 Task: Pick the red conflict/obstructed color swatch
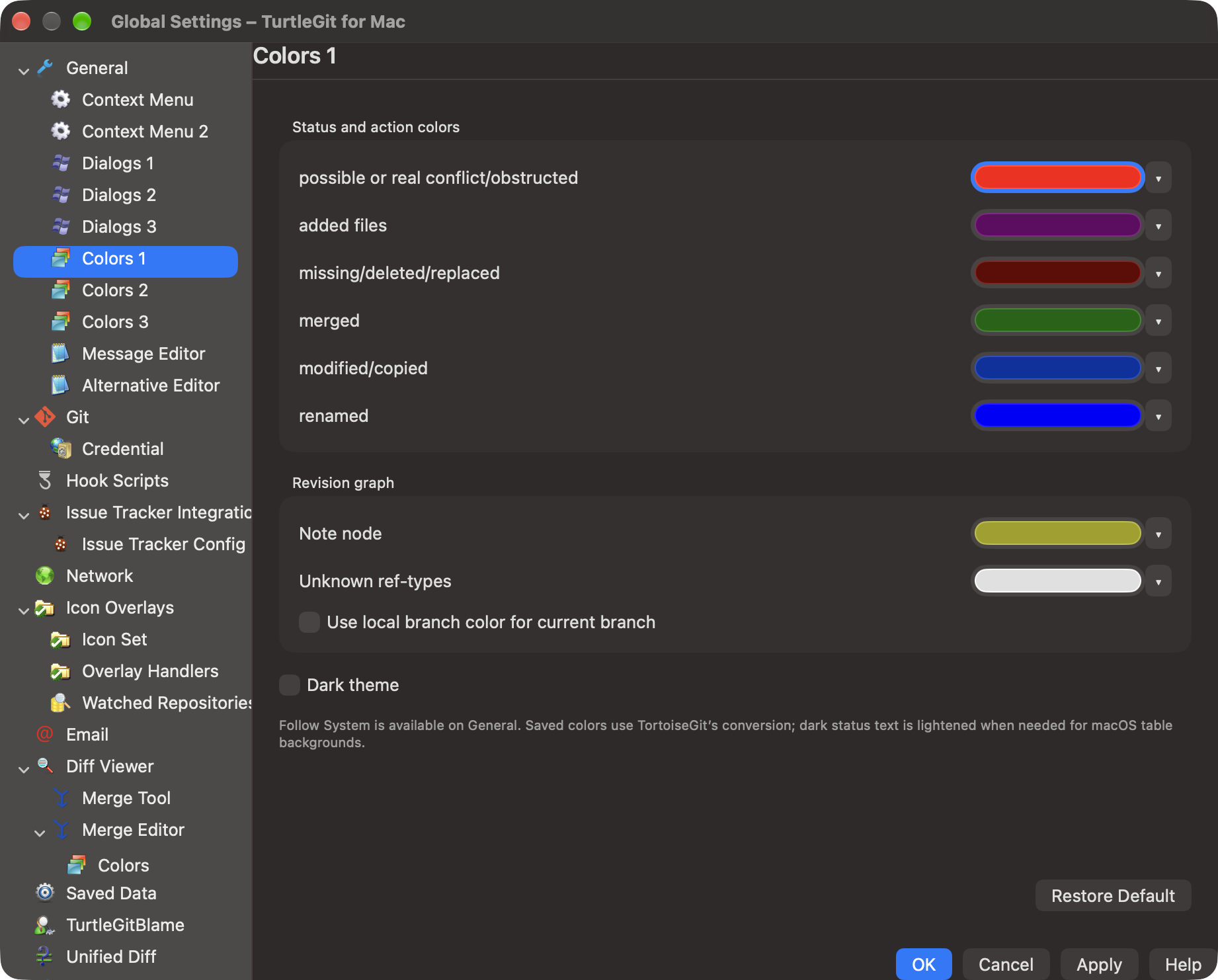click(x=1057, y=177)
